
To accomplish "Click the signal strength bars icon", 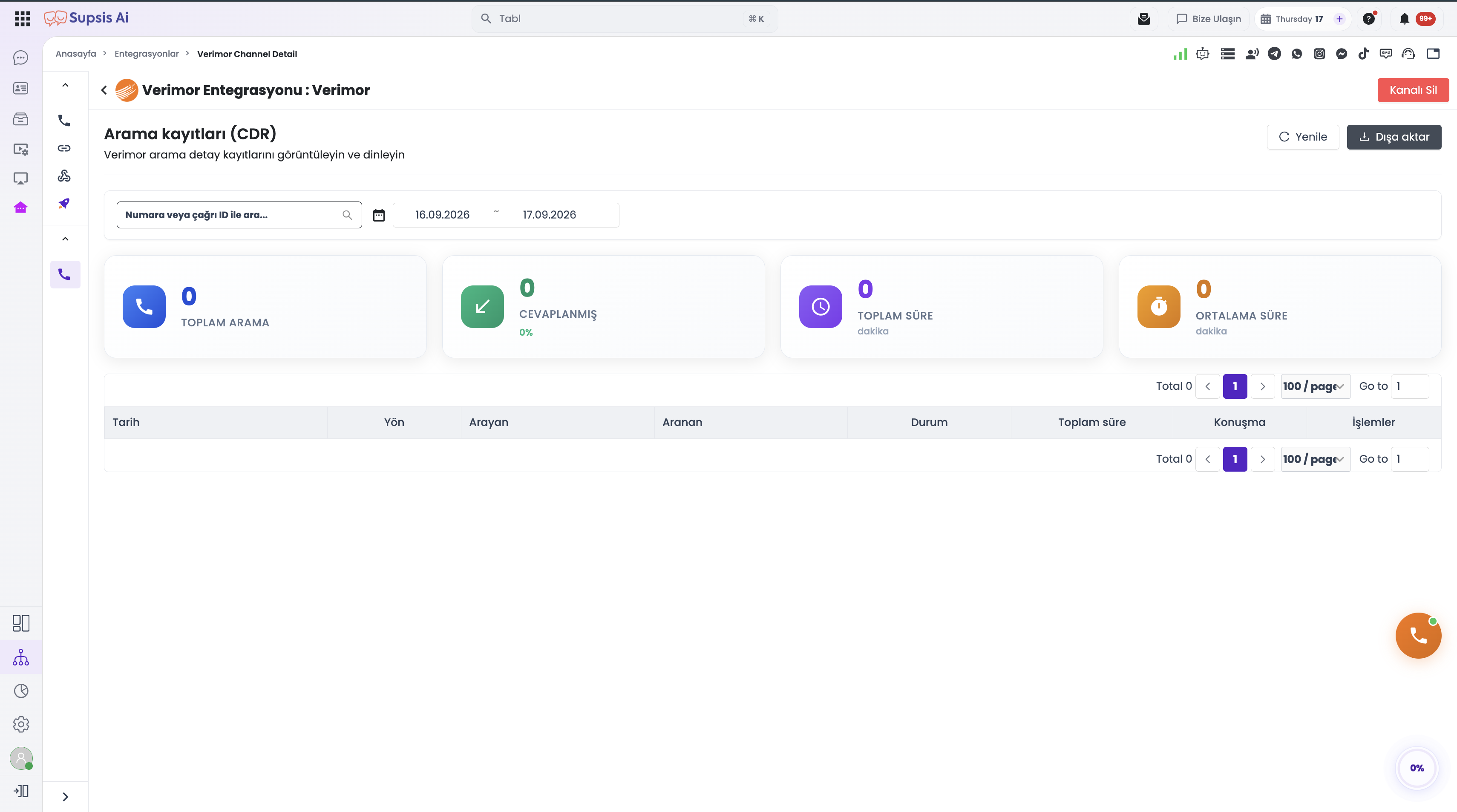I will (1181, 54).
